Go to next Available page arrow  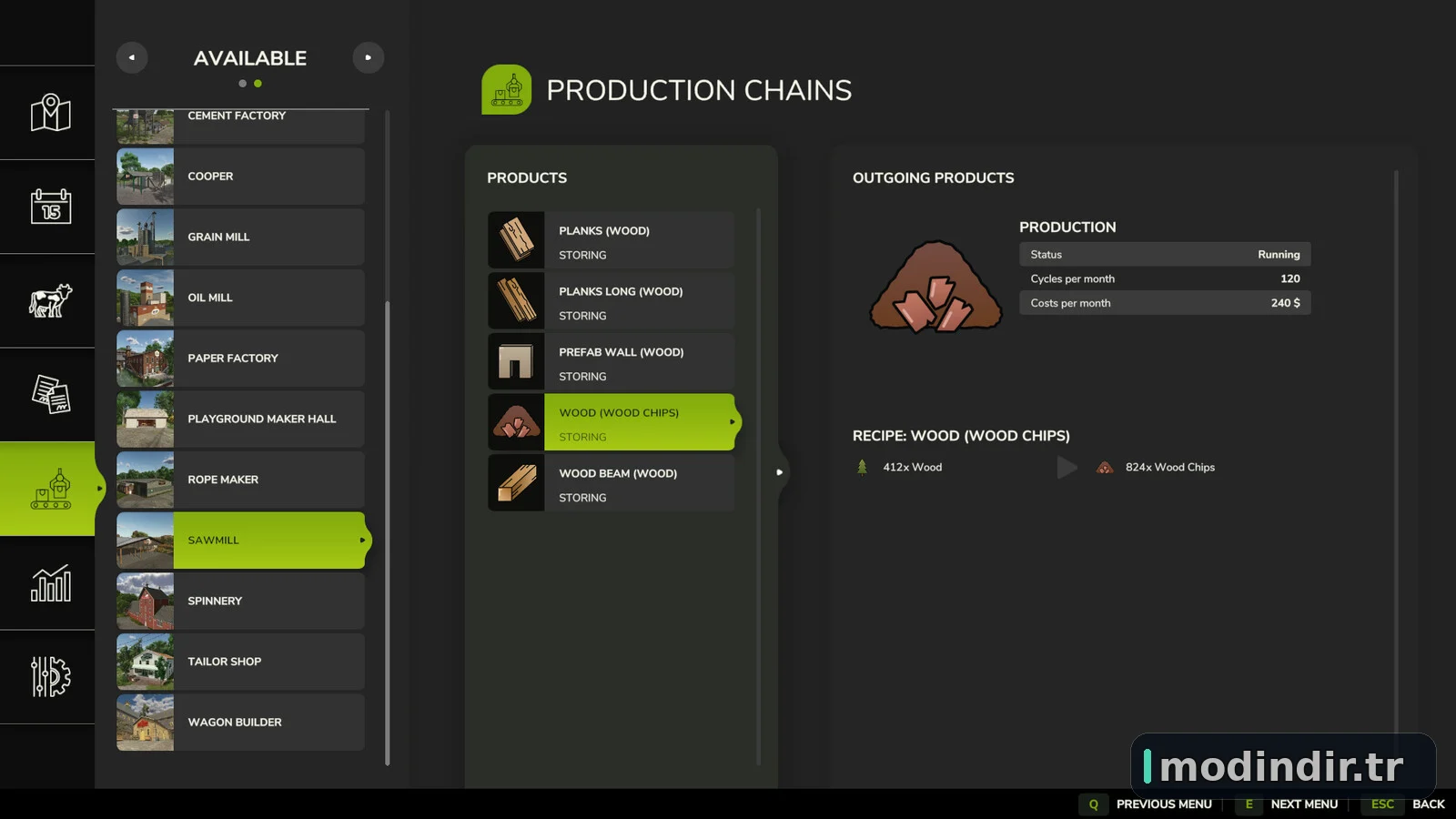369,57
